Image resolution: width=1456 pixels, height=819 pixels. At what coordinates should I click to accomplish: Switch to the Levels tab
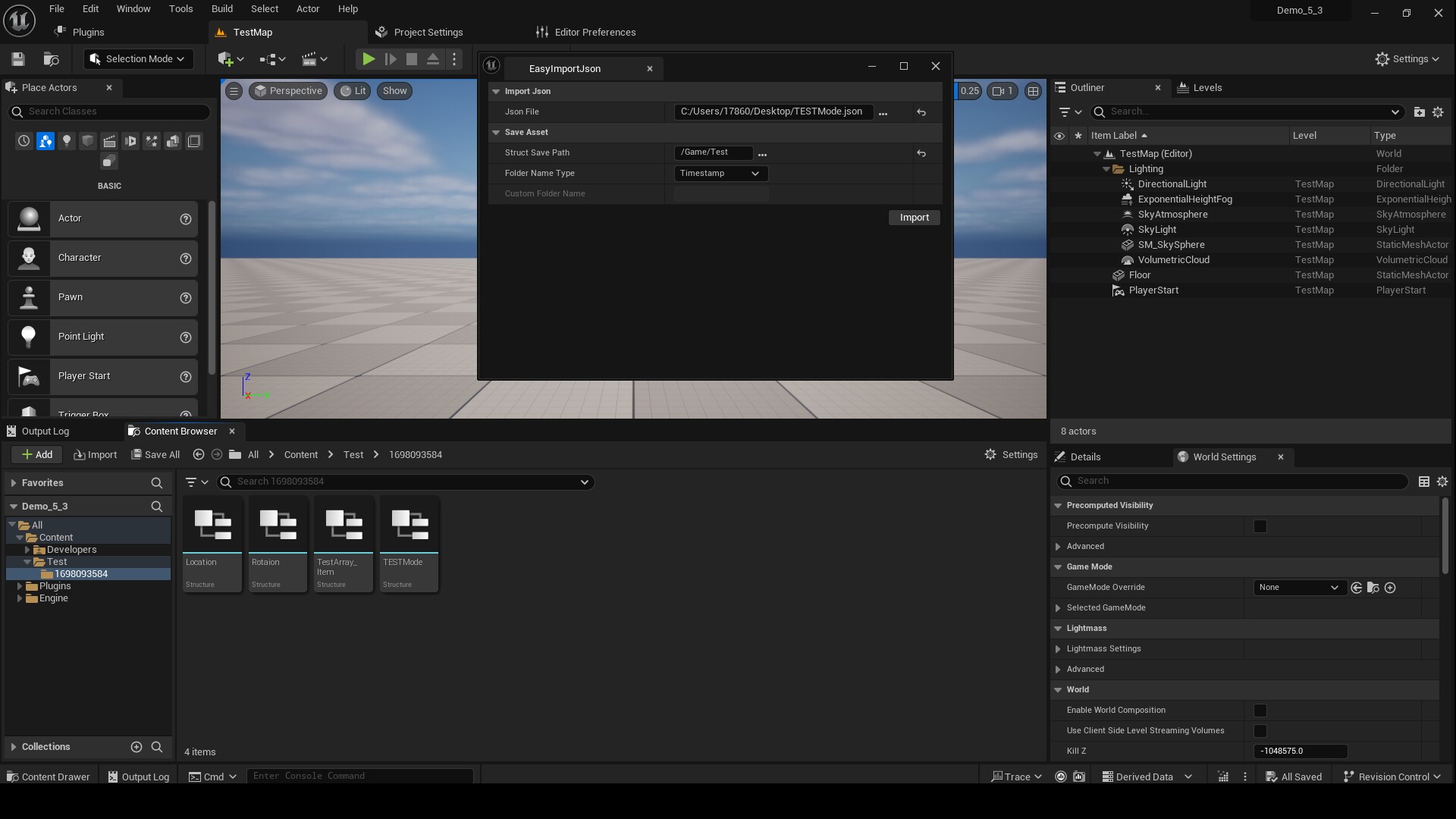[1207, 87]
